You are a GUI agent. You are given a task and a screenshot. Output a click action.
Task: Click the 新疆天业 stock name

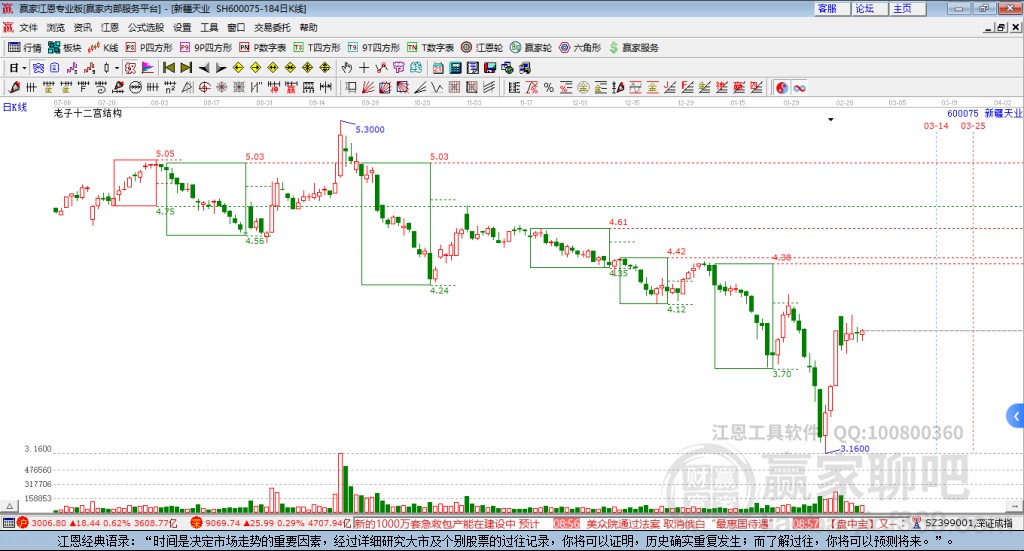1003,114
